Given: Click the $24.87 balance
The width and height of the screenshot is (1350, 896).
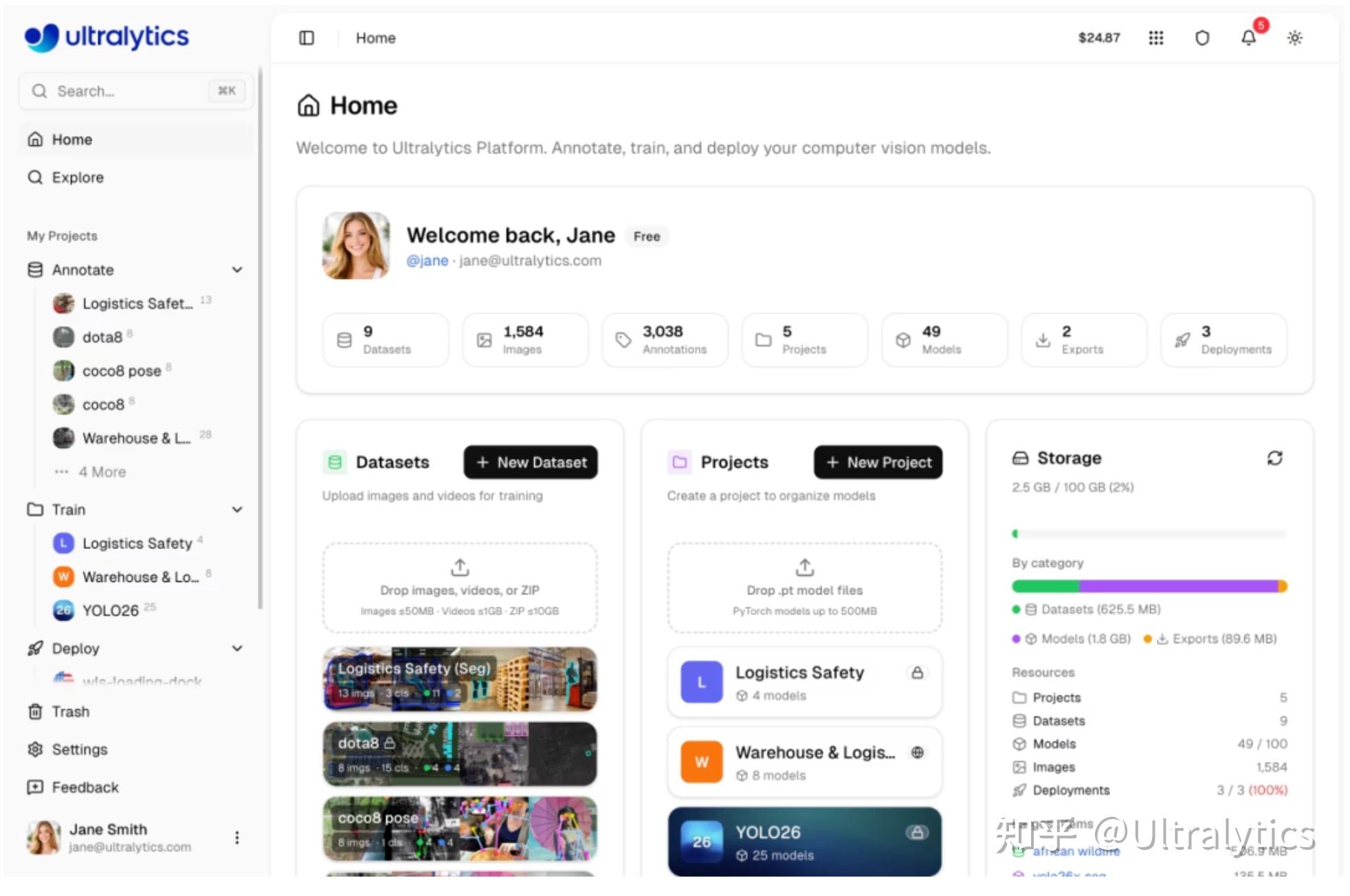Looking at the screenshot, I should [x=1099, y=38].
